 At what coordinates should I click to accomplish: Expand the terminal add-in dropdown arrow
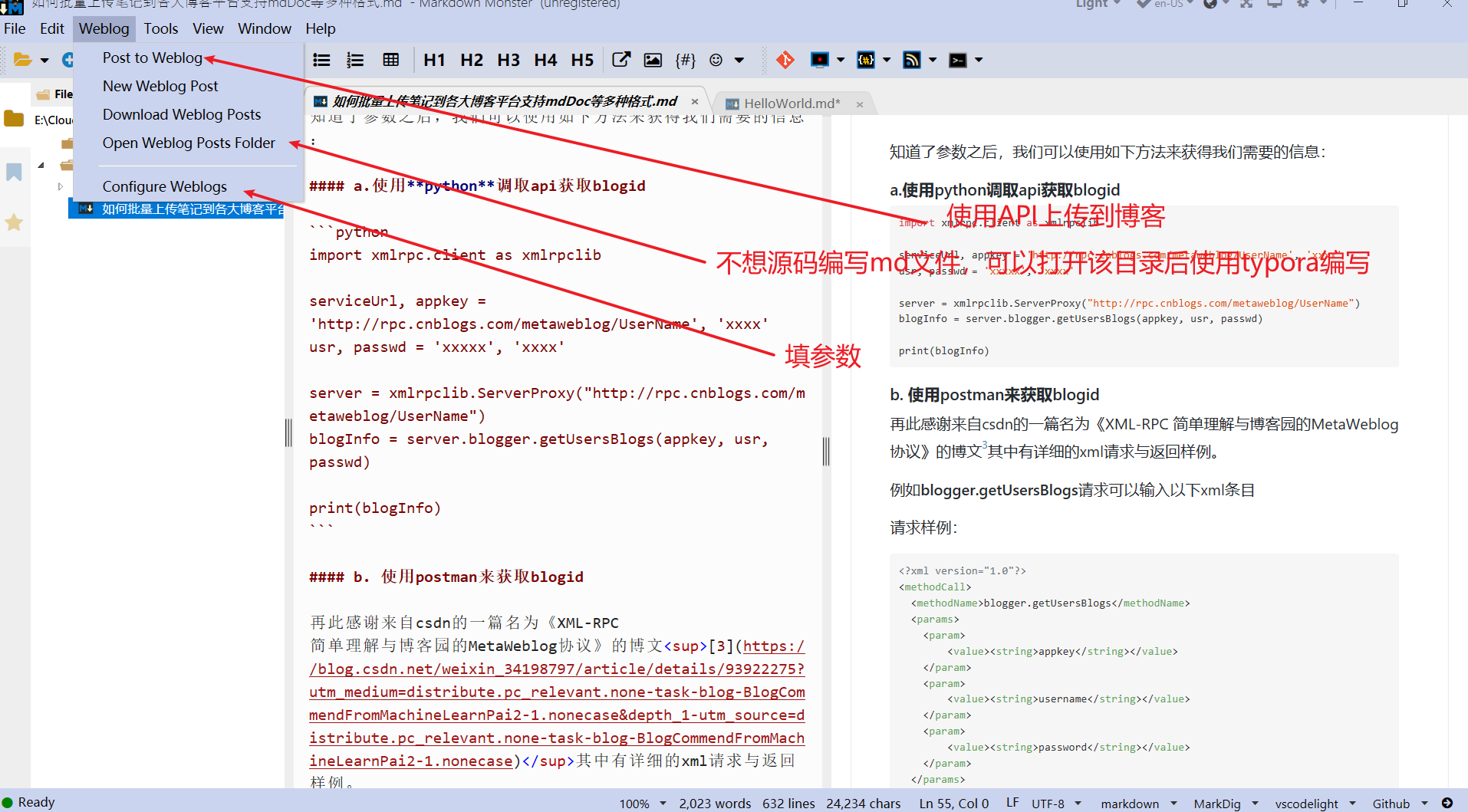coord(979,60)
